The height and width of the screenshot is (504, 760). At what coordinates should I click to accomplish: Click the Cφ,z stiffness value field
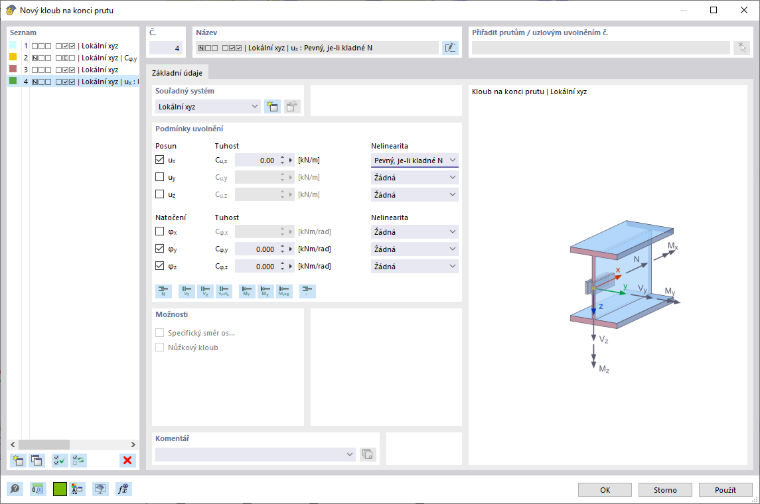(x=256, y=267)
